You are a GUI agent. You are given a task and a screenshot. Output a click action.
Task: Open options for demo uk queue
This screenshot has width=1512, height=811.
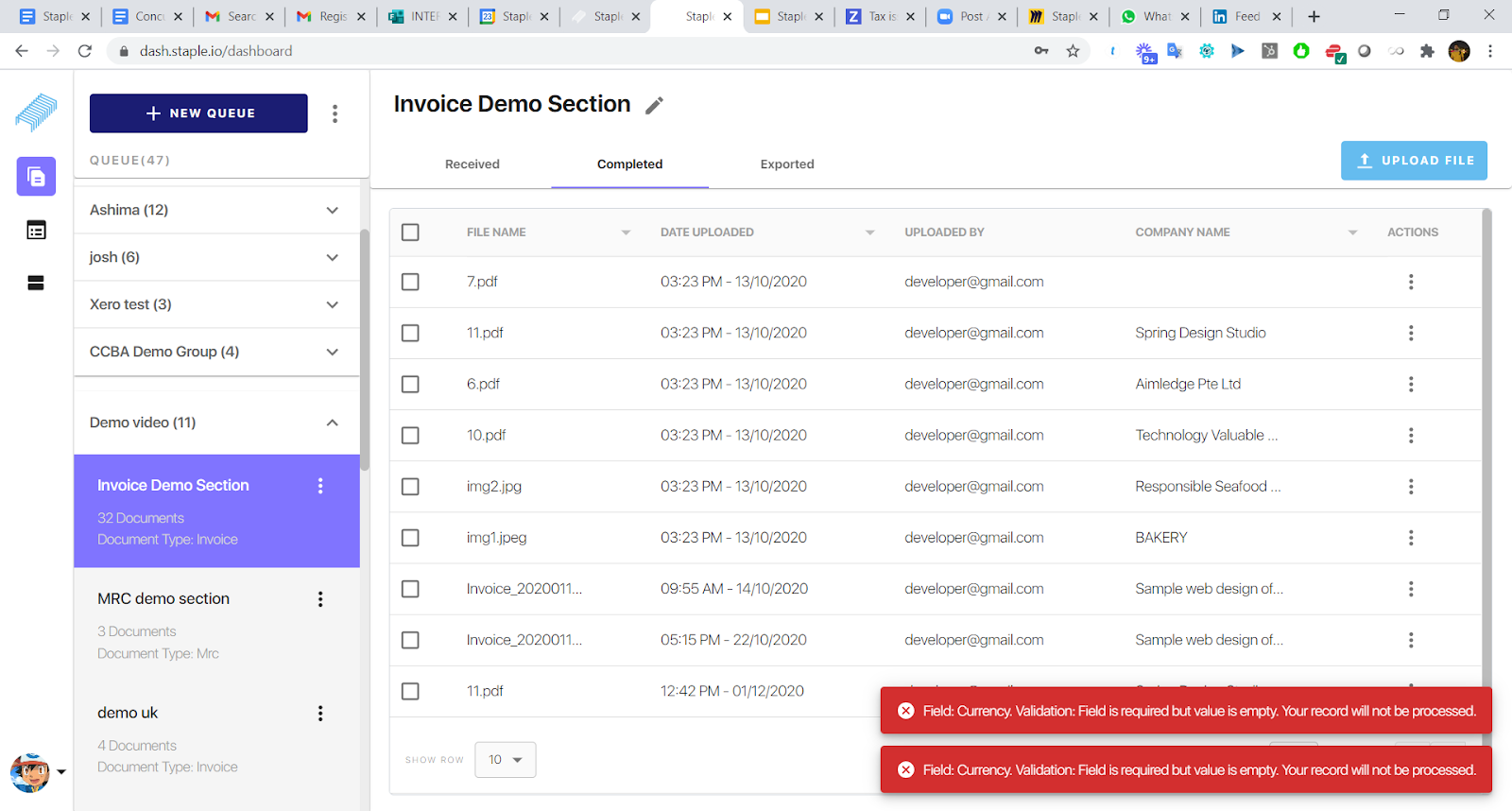point(320,714)
